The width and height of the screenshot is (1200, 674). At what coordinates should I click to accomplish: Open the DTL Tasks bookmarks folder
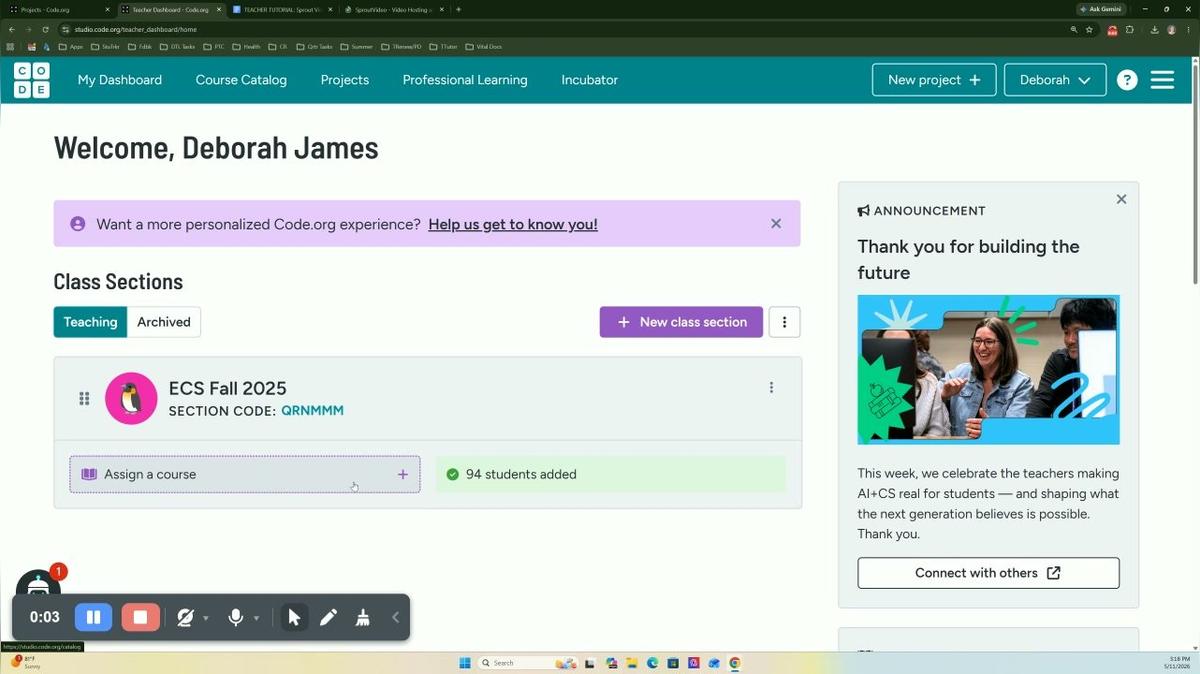click(x=178, y=46)
